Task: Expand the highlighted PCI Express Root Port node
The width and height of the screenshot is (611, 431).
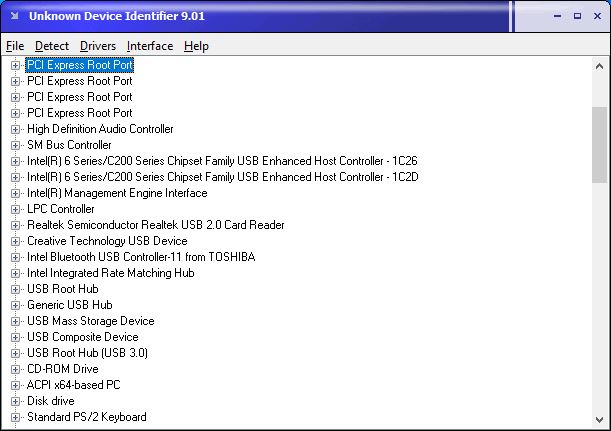Action: (x=15, y=65)
